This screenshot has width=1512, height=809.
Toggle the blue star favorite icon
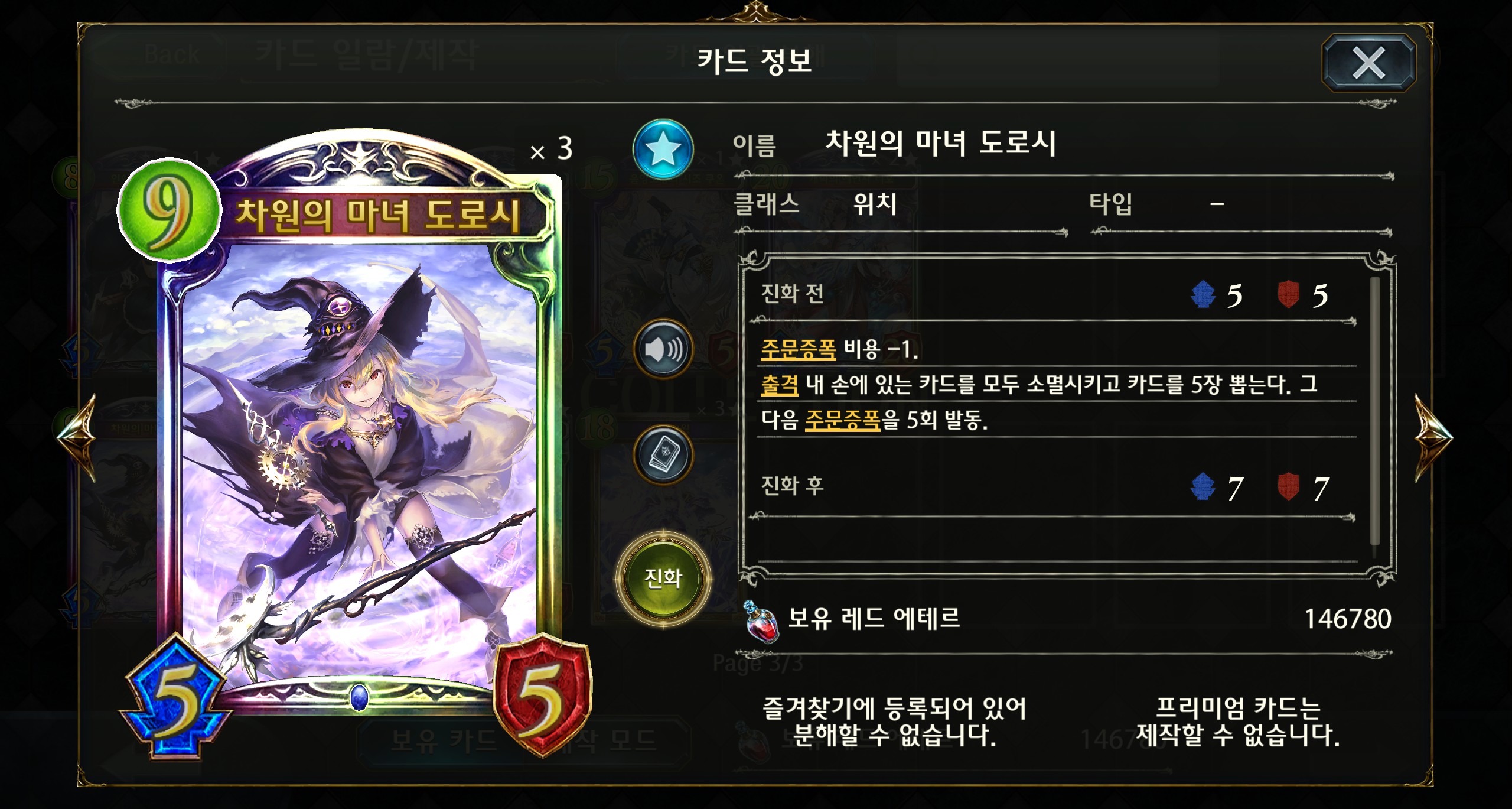click(663, 149)
